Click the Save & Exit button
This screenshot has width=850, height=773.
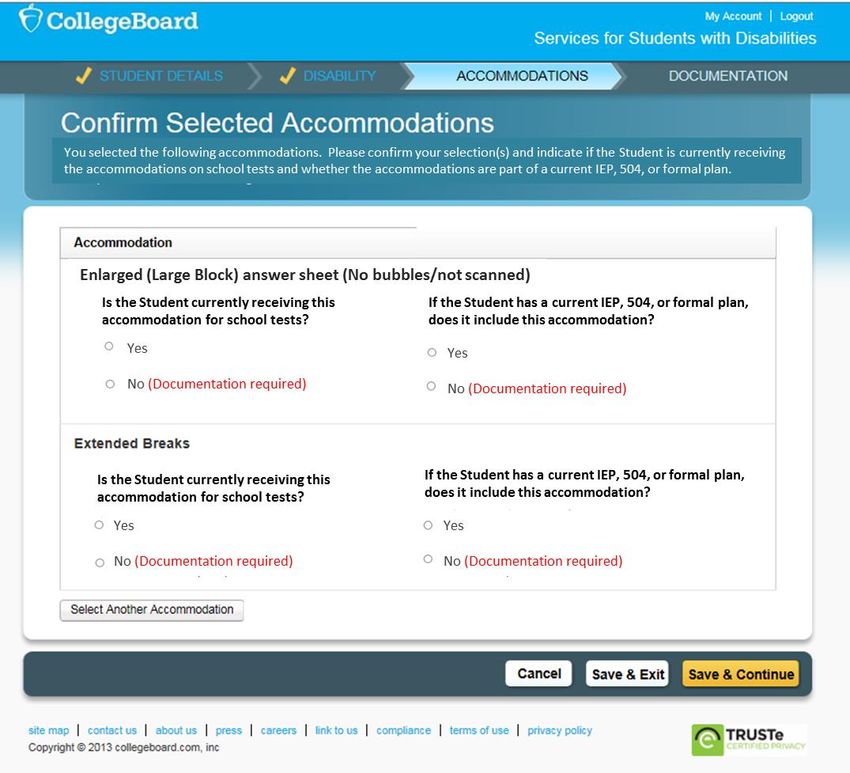tap(628, 674)
